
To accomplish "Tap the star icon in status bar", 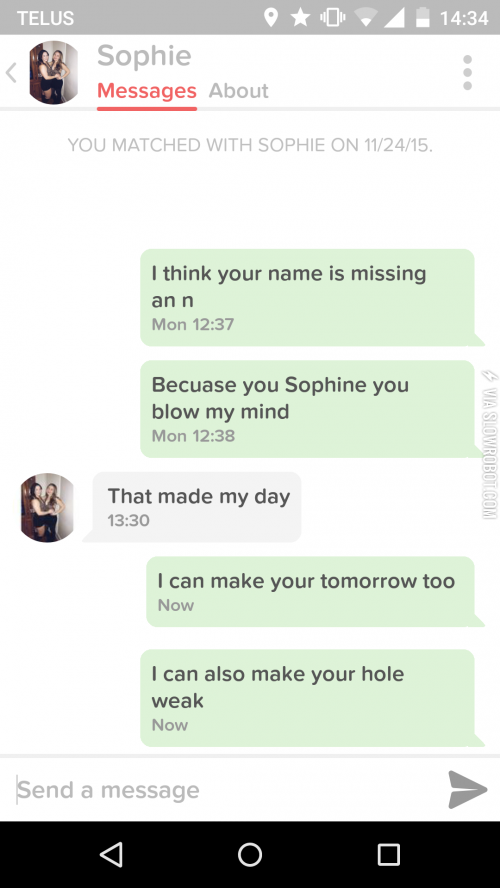I will [300, 18].
